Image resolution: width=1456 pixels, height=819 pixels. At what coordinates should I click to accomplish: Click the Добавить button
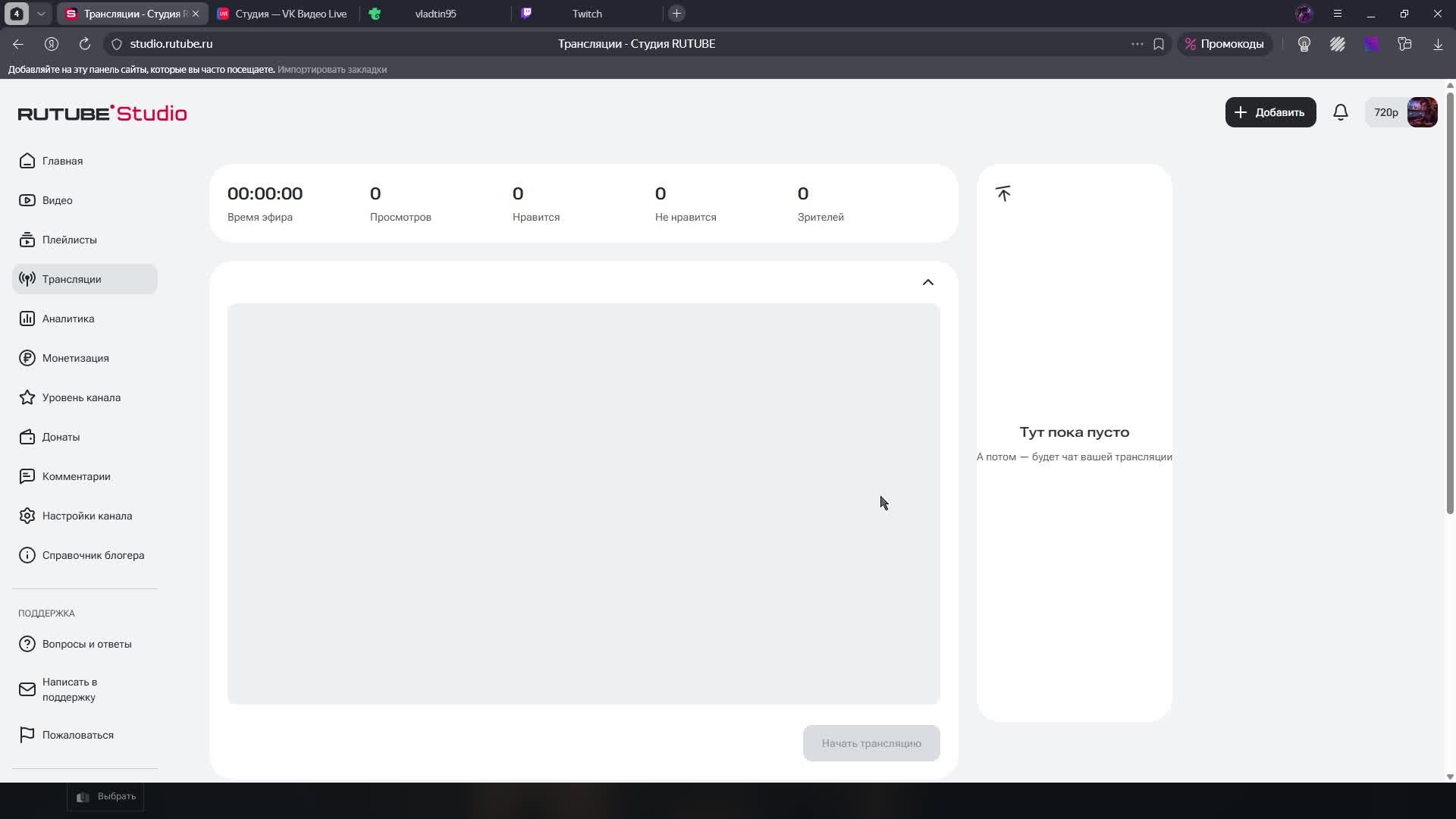click(x=1270, y=112)
